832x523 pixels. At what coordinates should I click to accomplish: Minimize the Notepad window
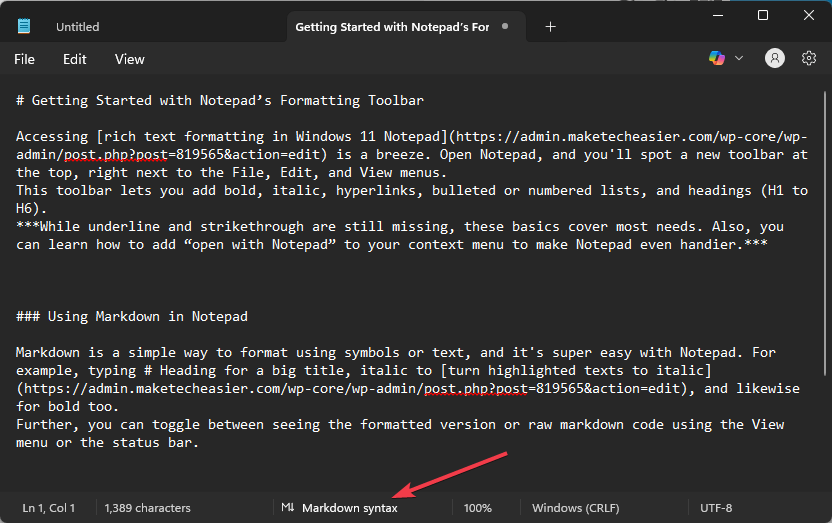point(718,15)
